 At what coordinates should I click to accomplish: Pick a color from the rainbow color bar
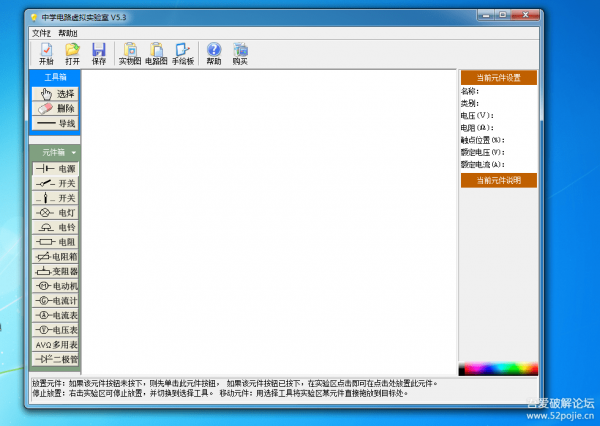[x=498, y=368]
